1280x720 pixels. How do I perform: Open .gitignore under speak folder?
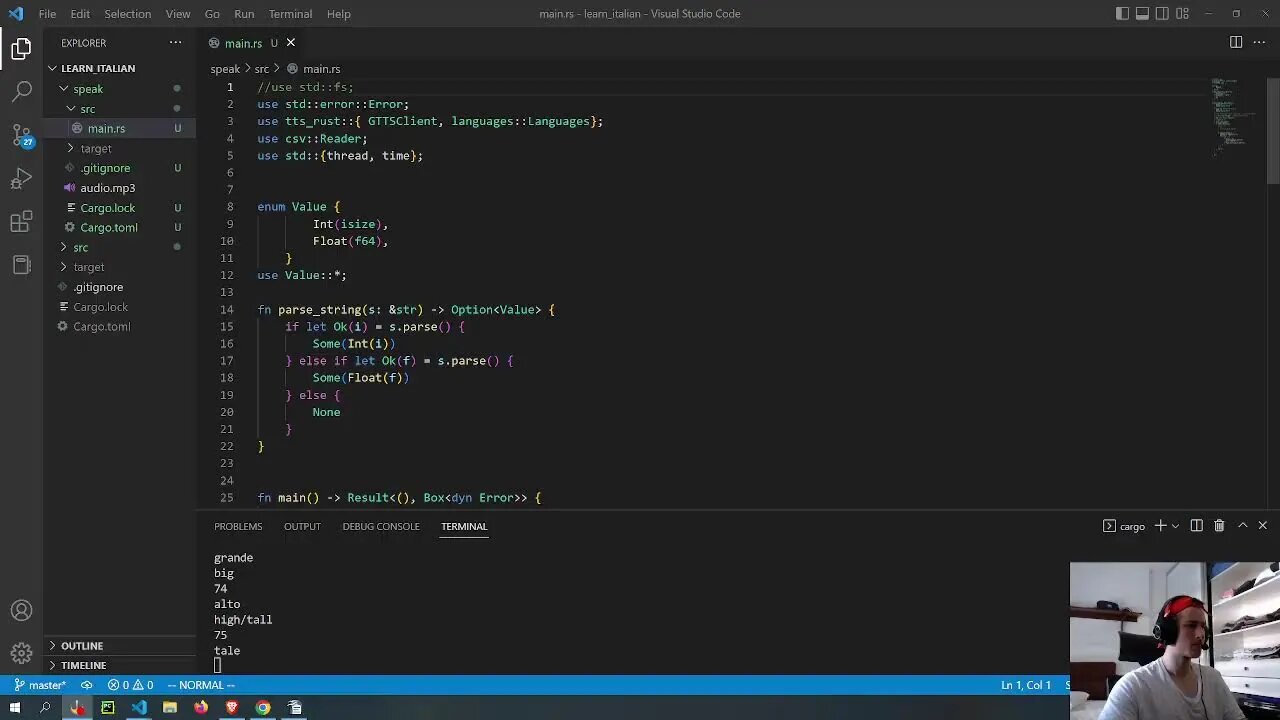click(120, 168)
